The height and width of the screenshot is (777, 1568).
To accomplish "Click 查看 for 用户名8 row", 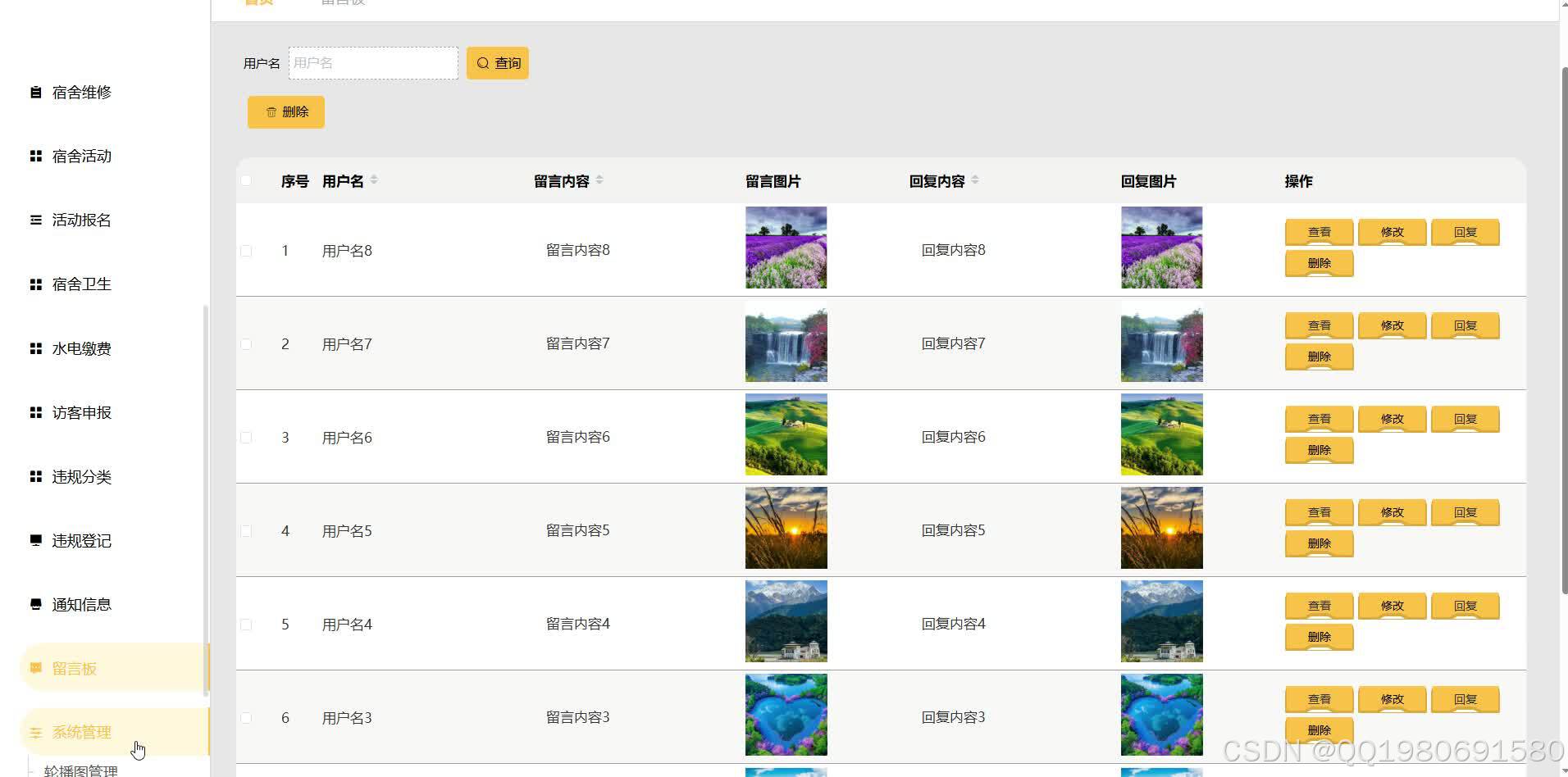I will [x=1319, y=232].
